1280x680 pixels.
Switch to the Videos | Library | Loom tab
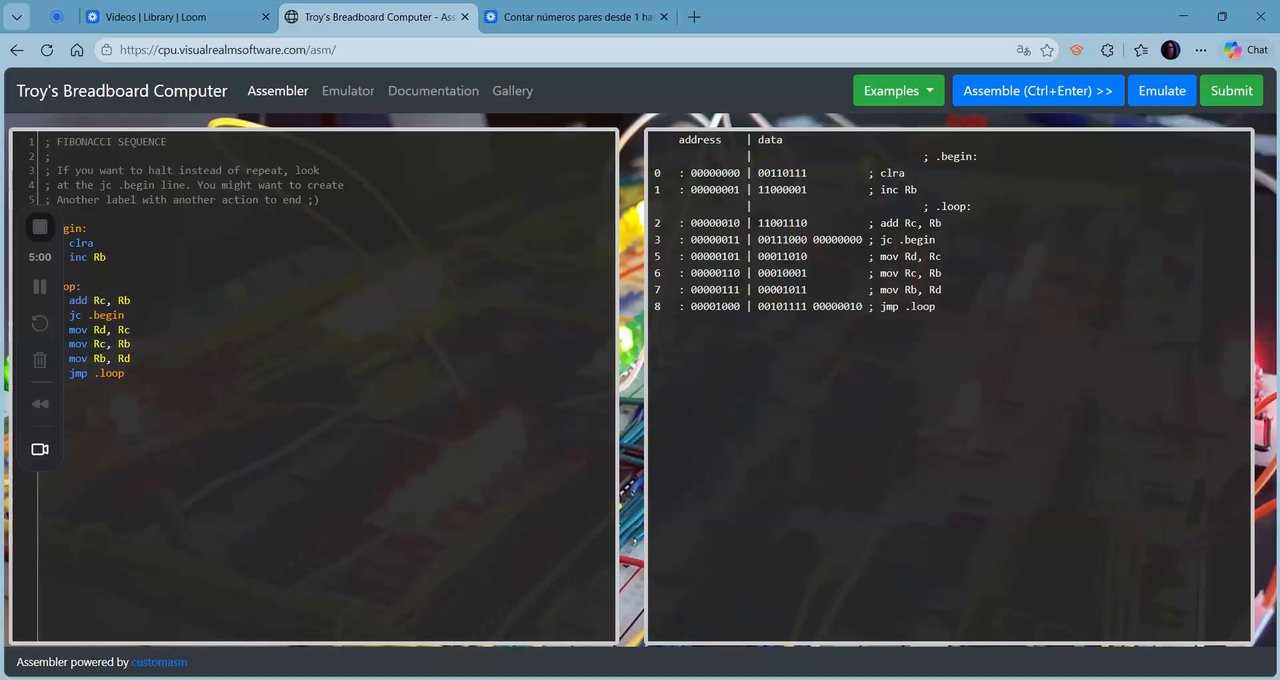point(166,17)
